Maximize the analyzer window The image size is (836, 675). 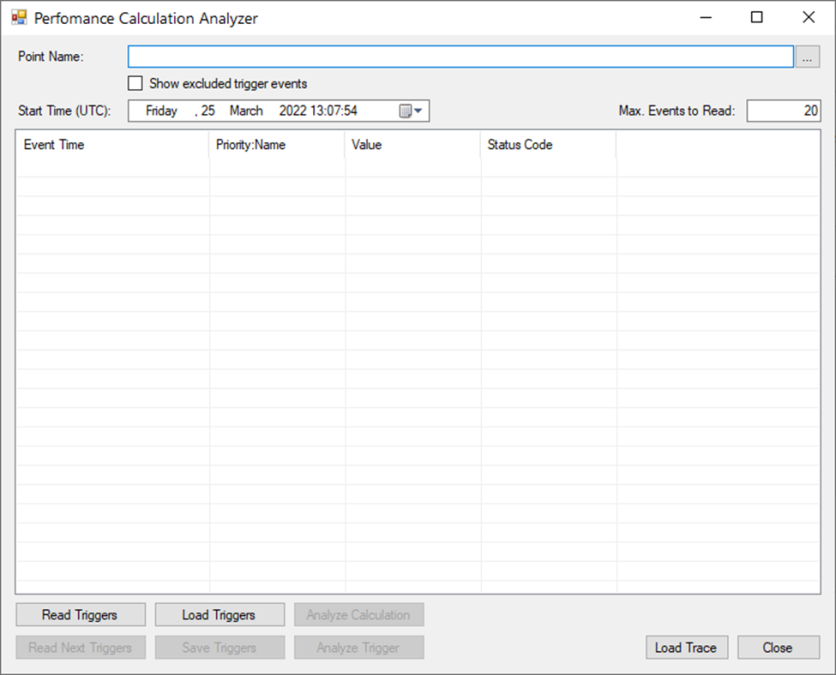tap(757, 17)
